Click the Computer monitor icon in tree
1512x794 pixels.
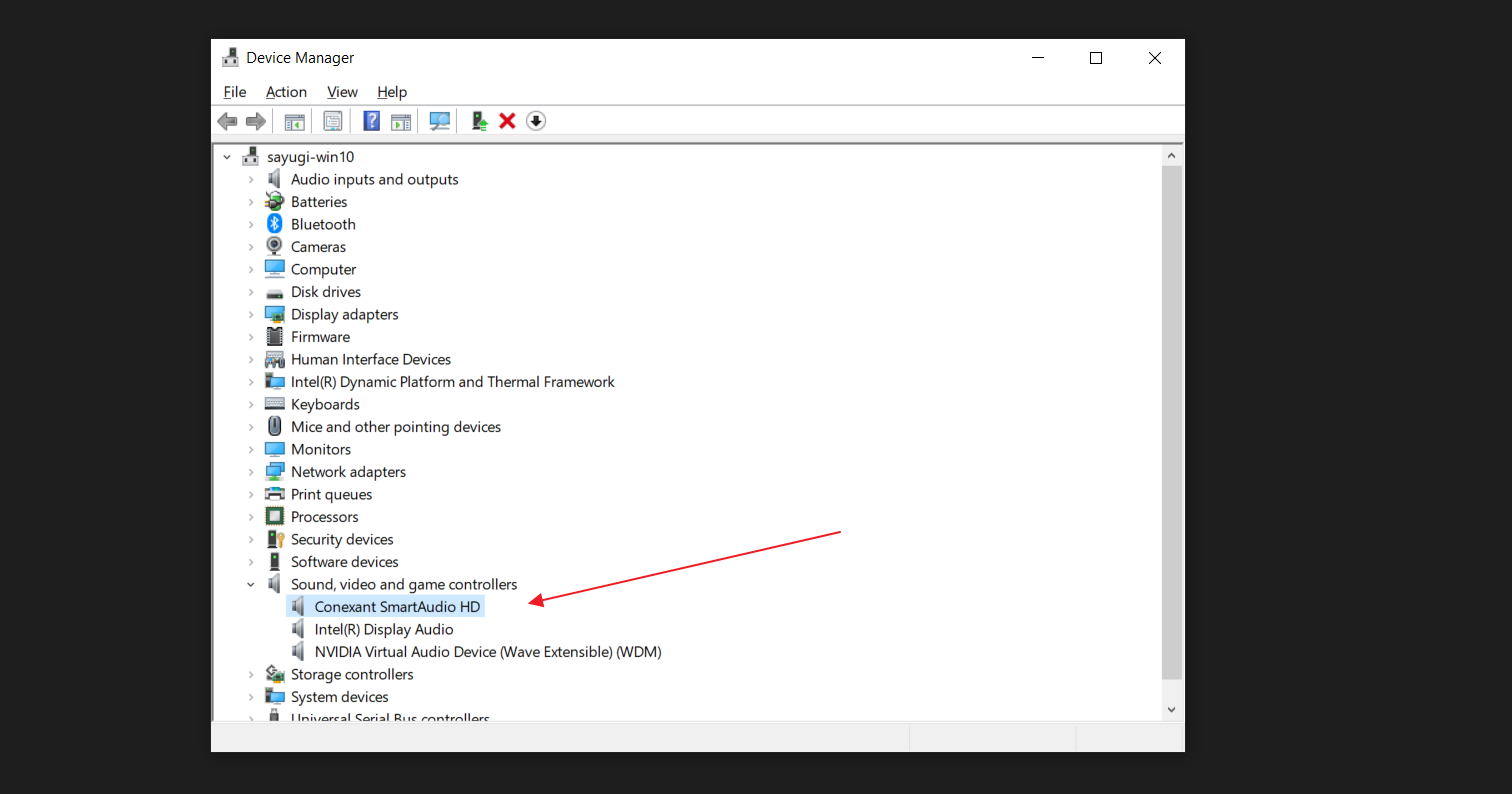(x=274, y=269)
